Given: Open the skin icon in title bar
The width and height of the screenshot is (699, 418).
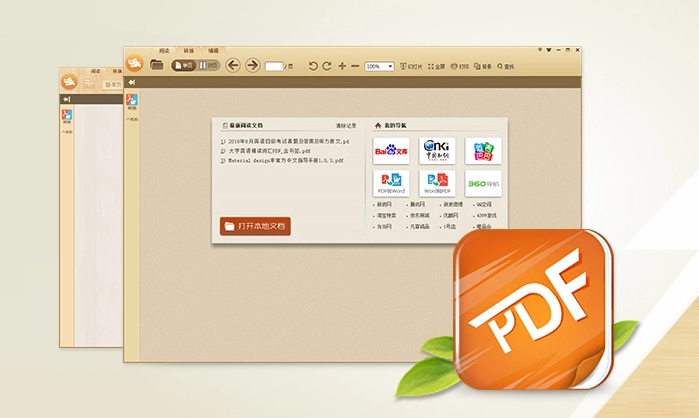Looking at the screenshot, I should [x=549, y=50].
